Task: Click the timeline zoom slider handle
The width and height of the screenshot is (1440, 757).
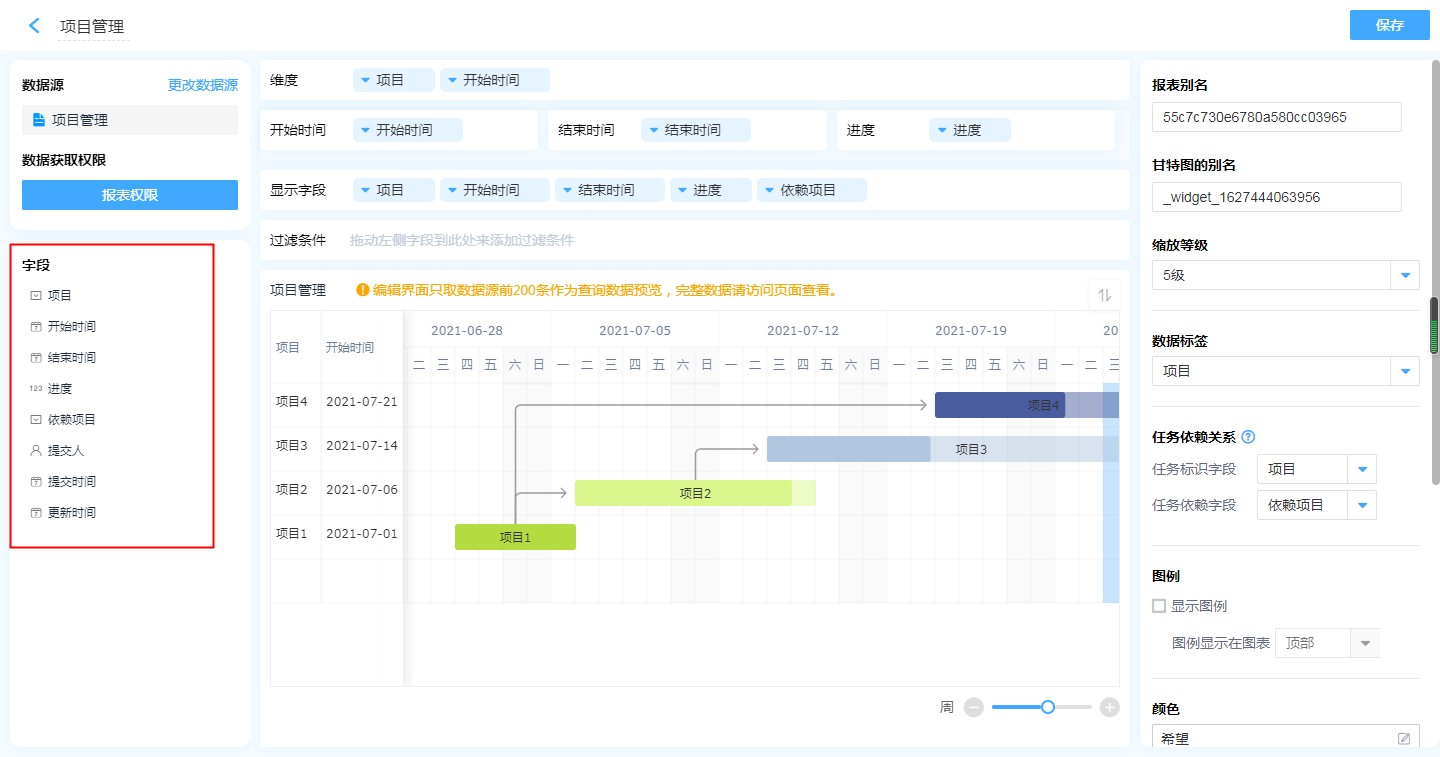Action: [1048, 707]
